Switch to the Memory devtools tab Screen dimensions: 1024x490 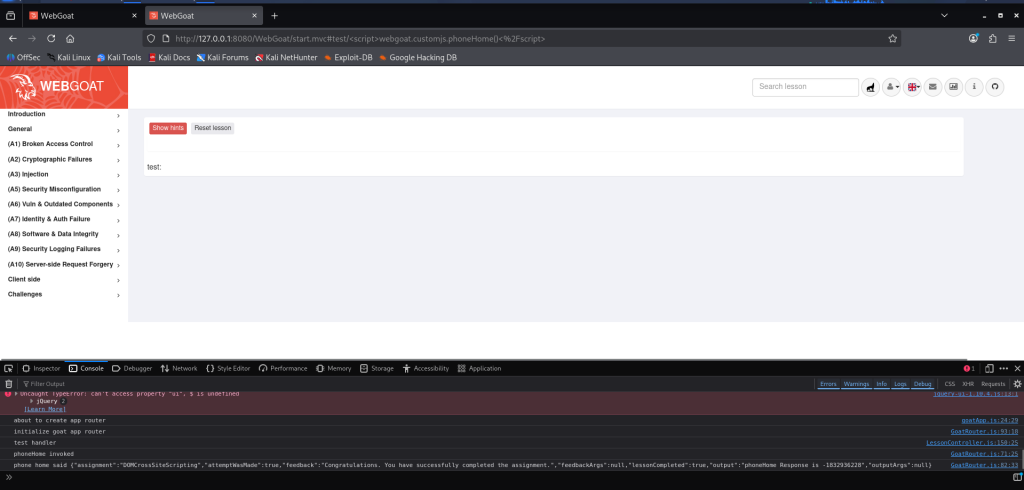[334, 368]
